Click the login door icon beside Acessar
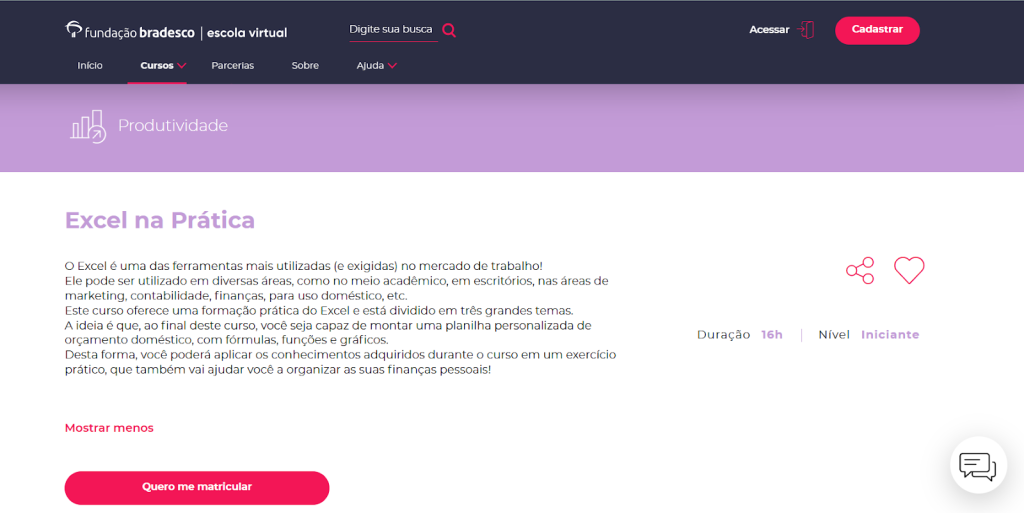This screenshot has width=1024, height=513. tap(806, 29)
